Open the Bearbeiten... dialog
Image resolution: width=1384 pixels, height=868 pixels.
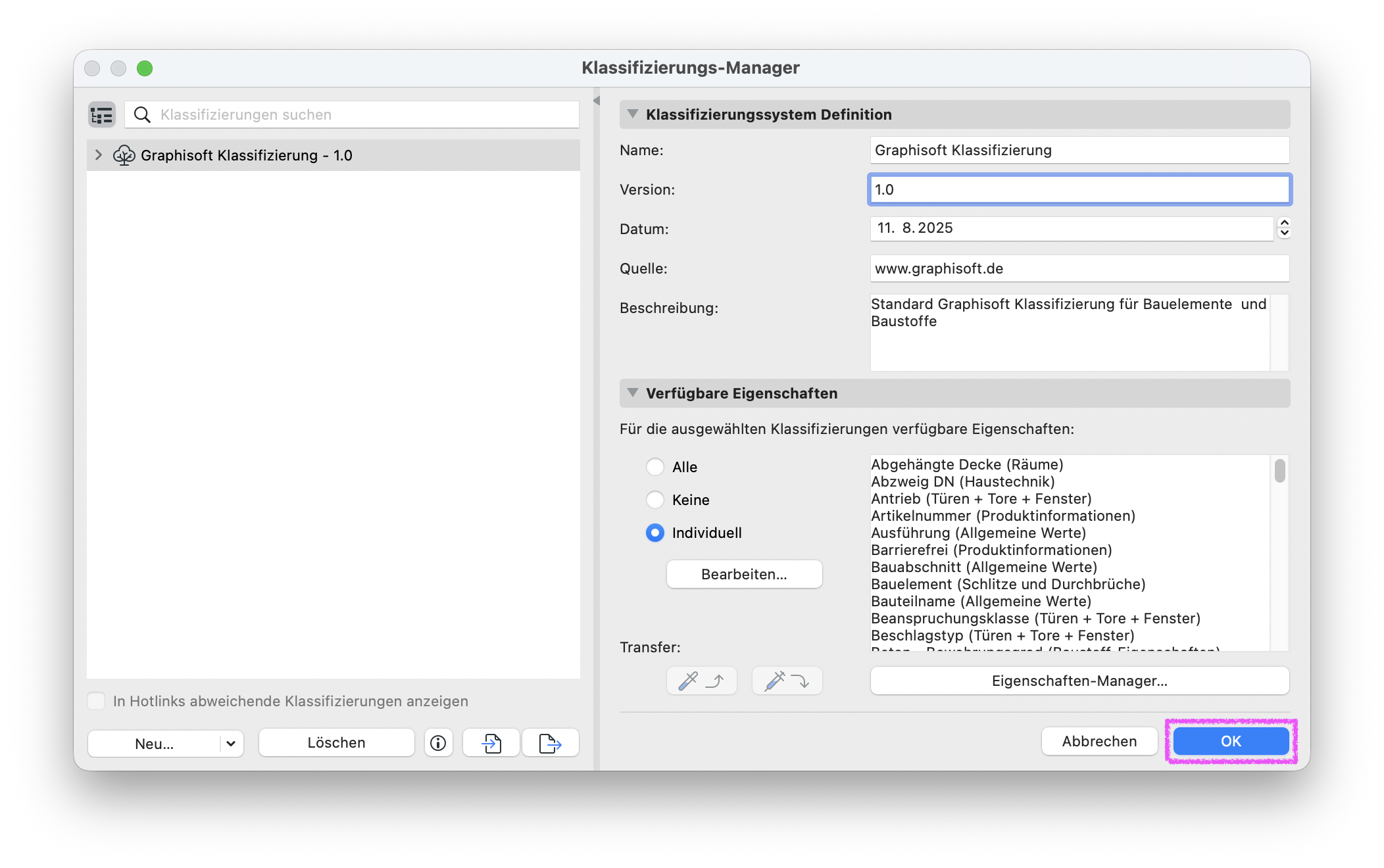(x=744, y=574)
